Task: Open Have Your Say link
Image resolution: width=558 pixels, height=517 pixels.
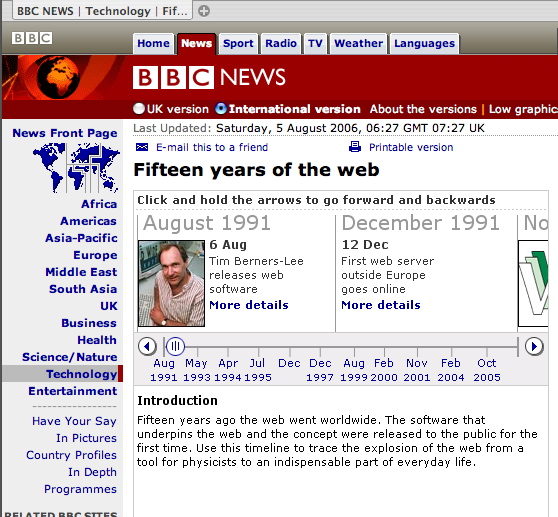Action: (74, 421)
